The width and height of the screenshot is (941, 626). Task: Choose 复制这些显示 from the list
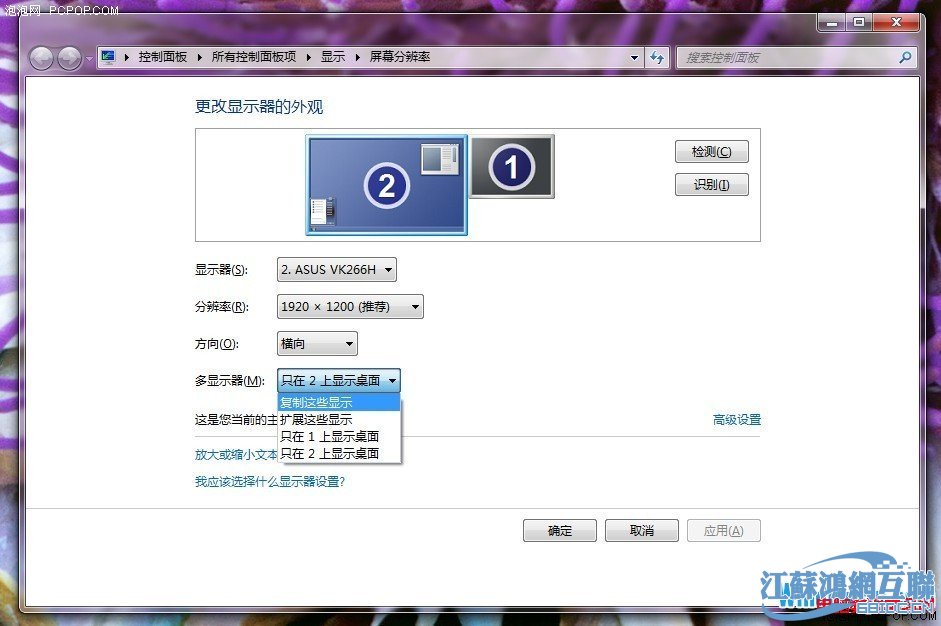(x=338, y=402)
